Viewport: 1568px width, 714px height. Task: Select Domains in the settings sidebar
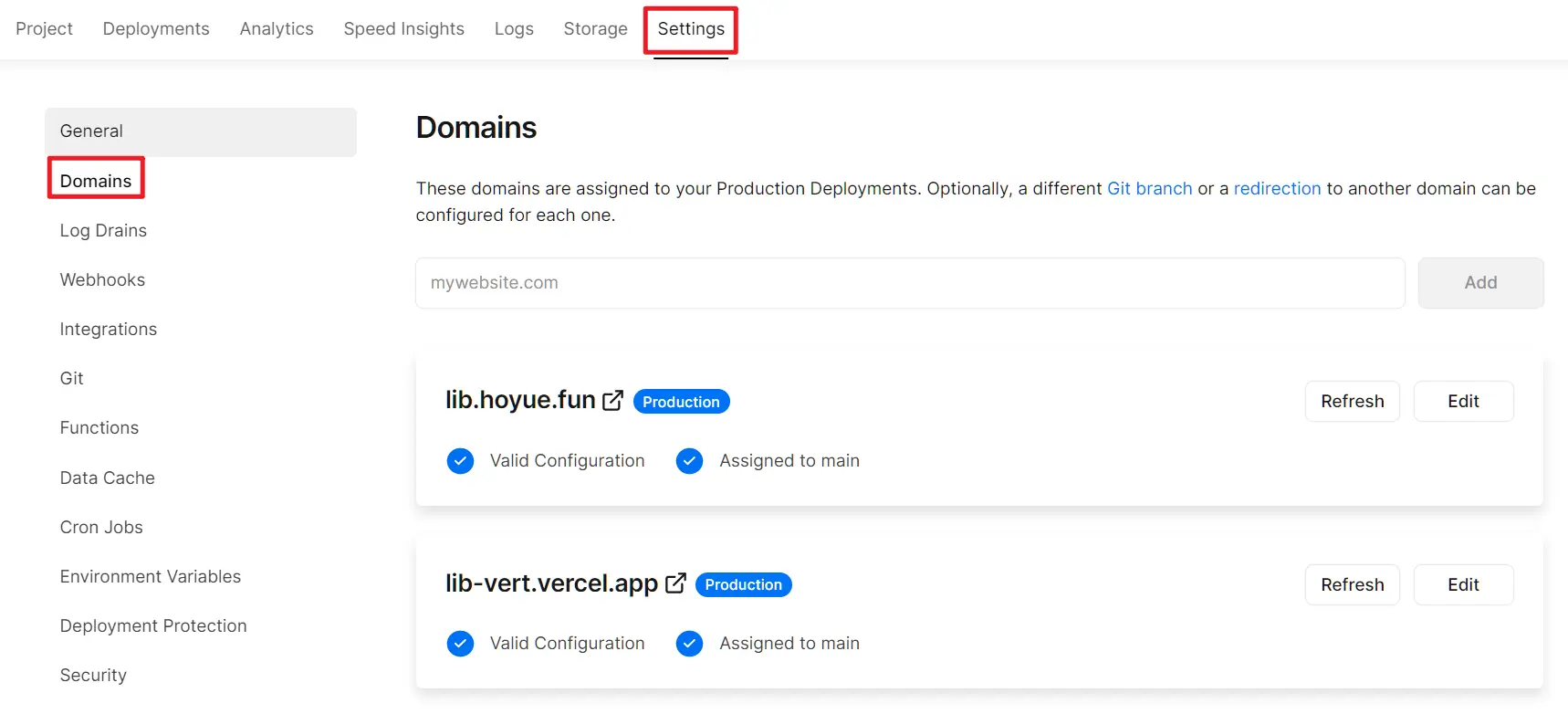click(96, 181)
